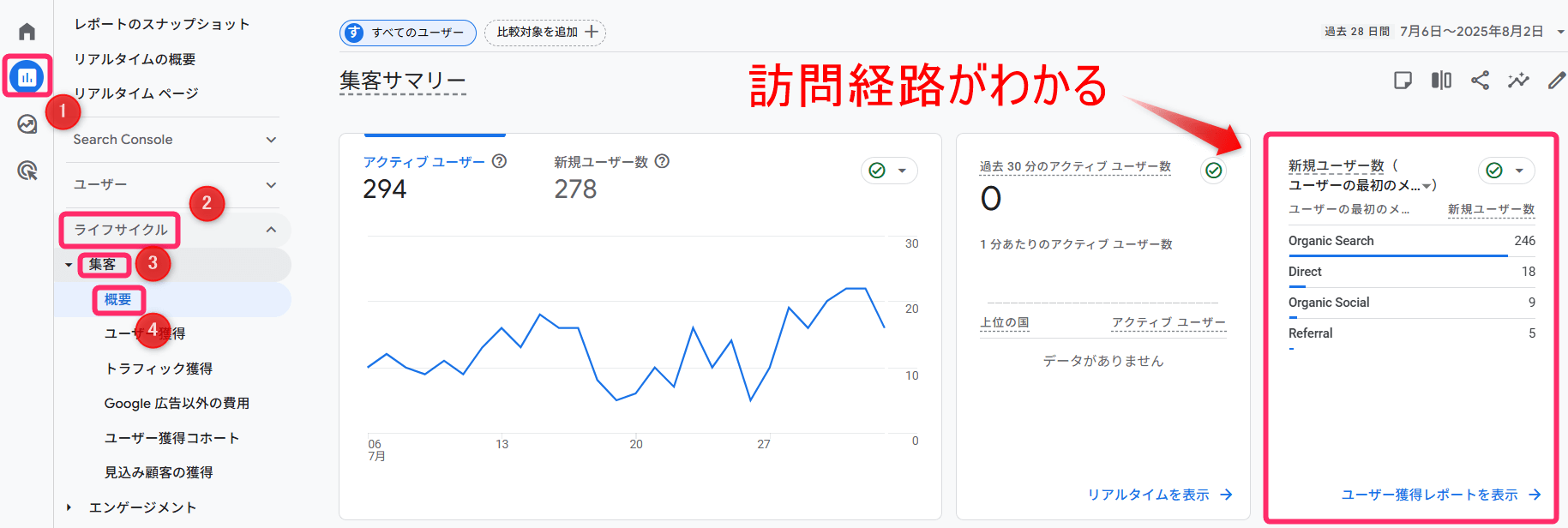Open data quality check dropdown on line chart card
The height and width of the screenshot is (528, 1568).
click(889, 171)
